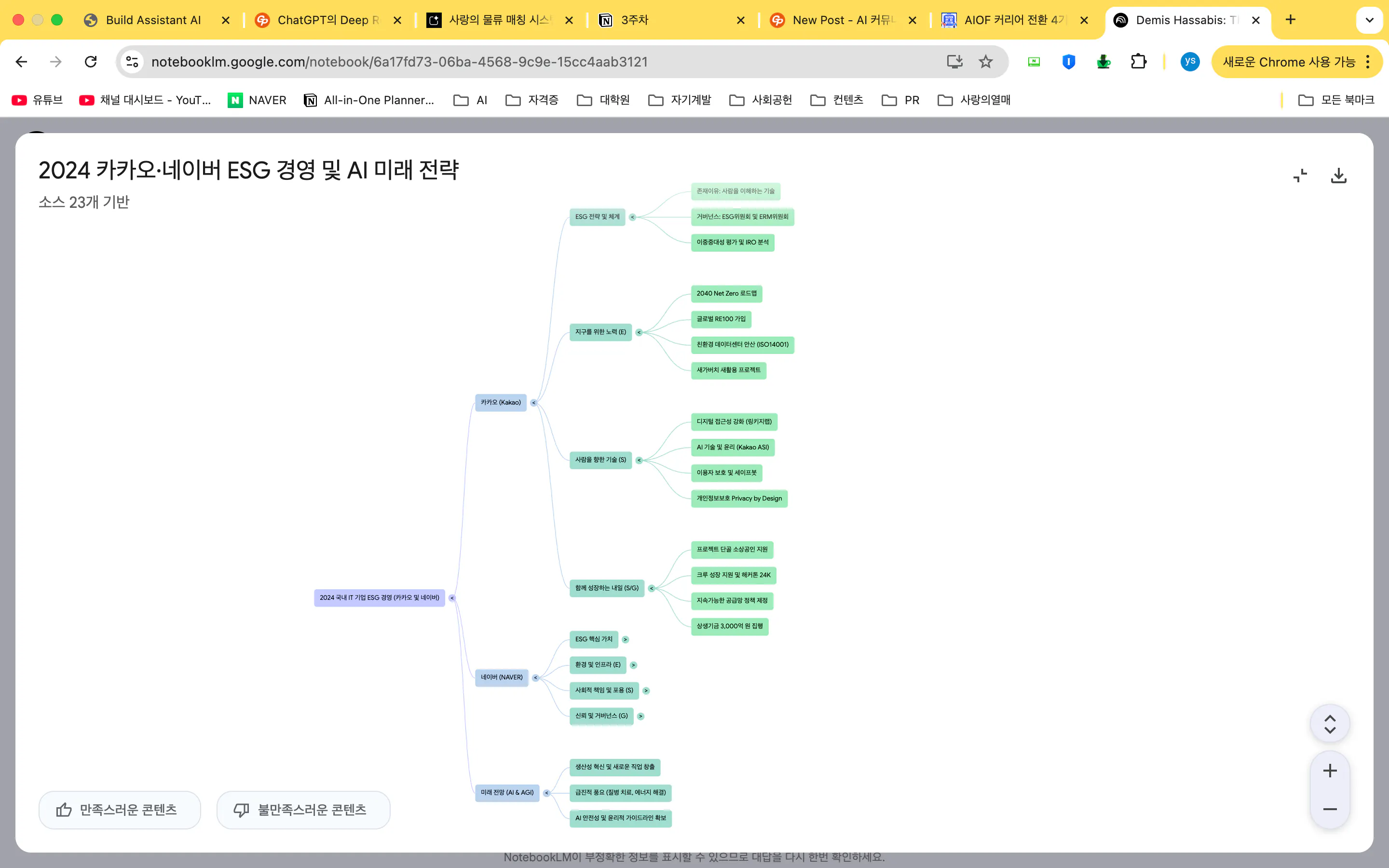Click the thumbs-up 만족스러운 콘텐츠 button

coord(120,810)
